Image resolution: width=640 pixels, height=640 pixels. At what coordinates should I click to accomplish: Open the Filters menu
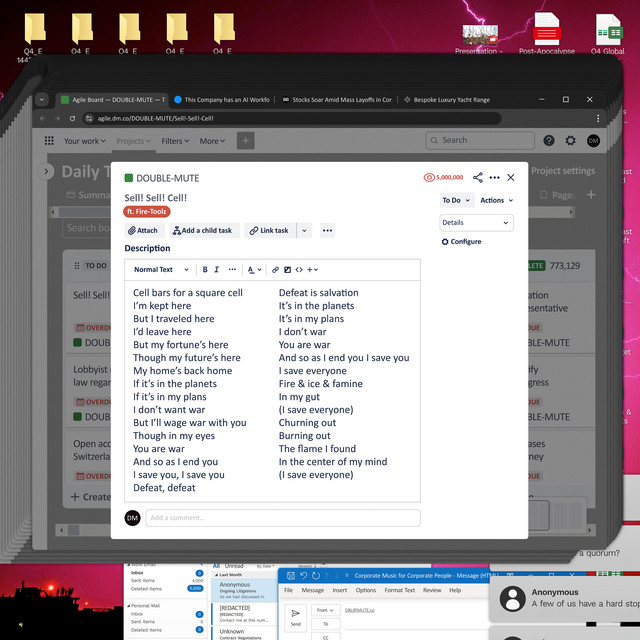(x=176, y=141)
